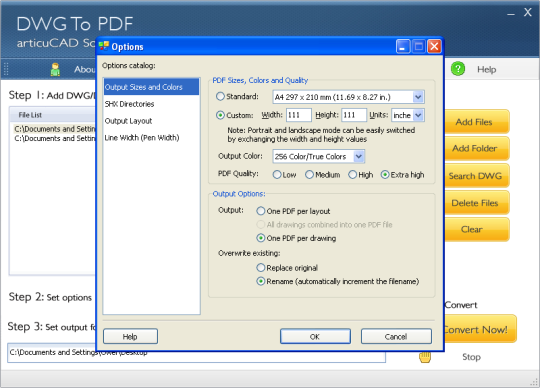
Task: Click the Options dialog title icon
Action: [103, 46]
